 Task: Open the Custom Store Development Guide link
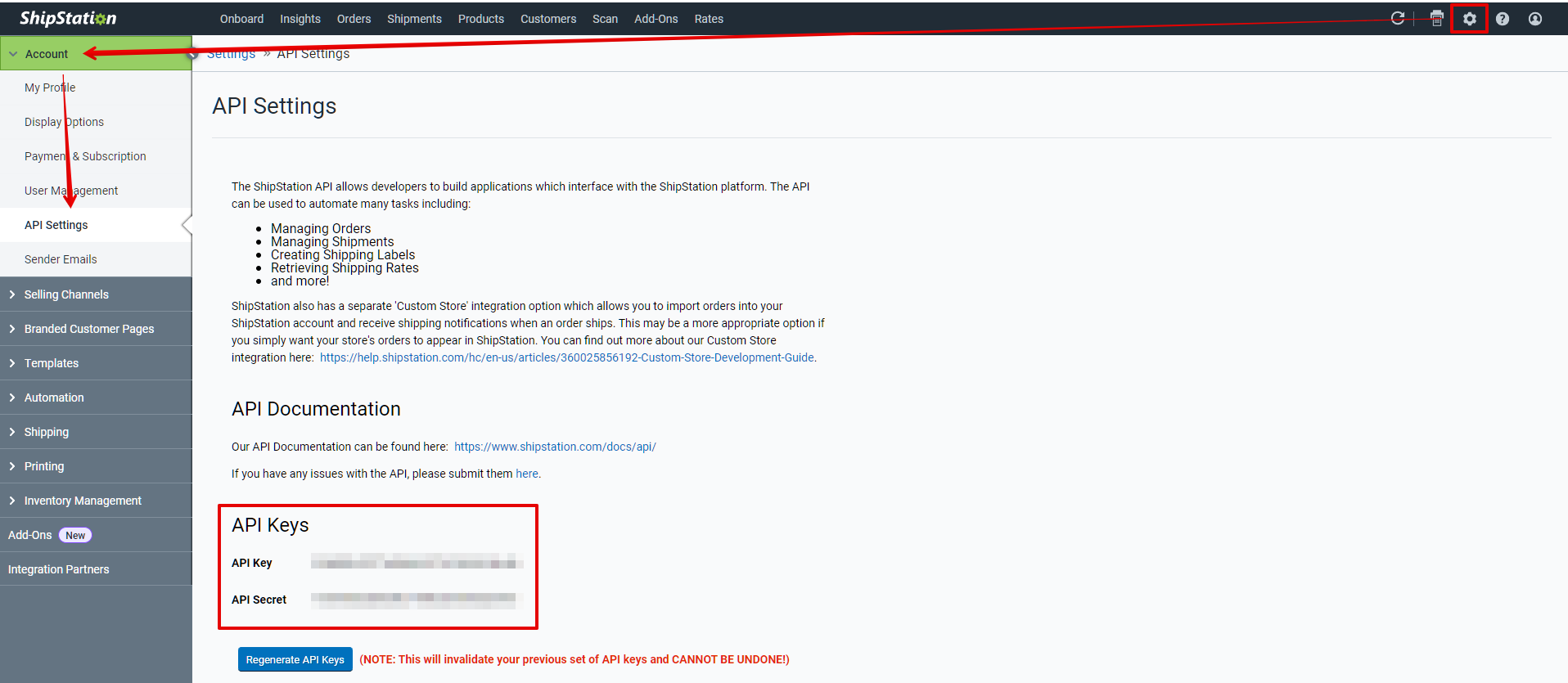567,357
